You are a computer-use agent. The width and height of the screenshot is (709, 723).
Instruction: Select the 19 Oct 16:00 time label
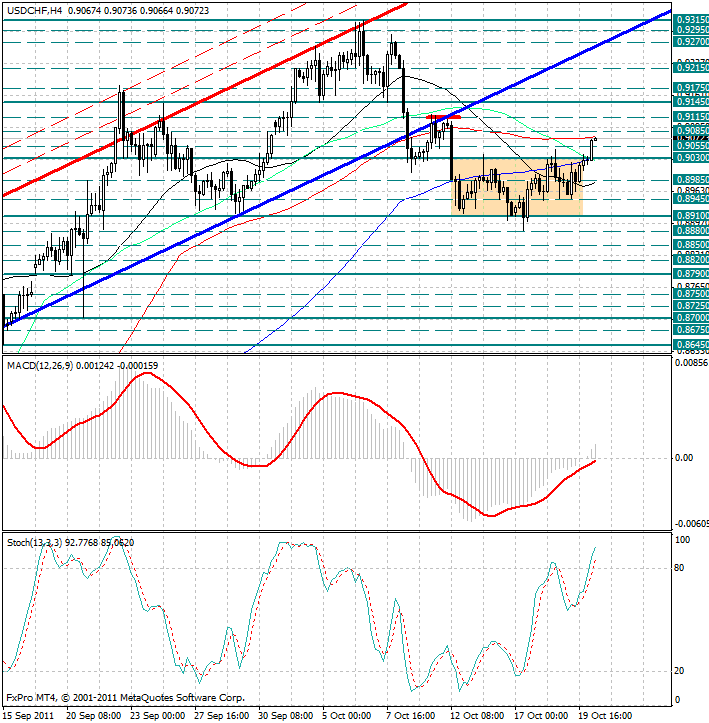(605, 716)
